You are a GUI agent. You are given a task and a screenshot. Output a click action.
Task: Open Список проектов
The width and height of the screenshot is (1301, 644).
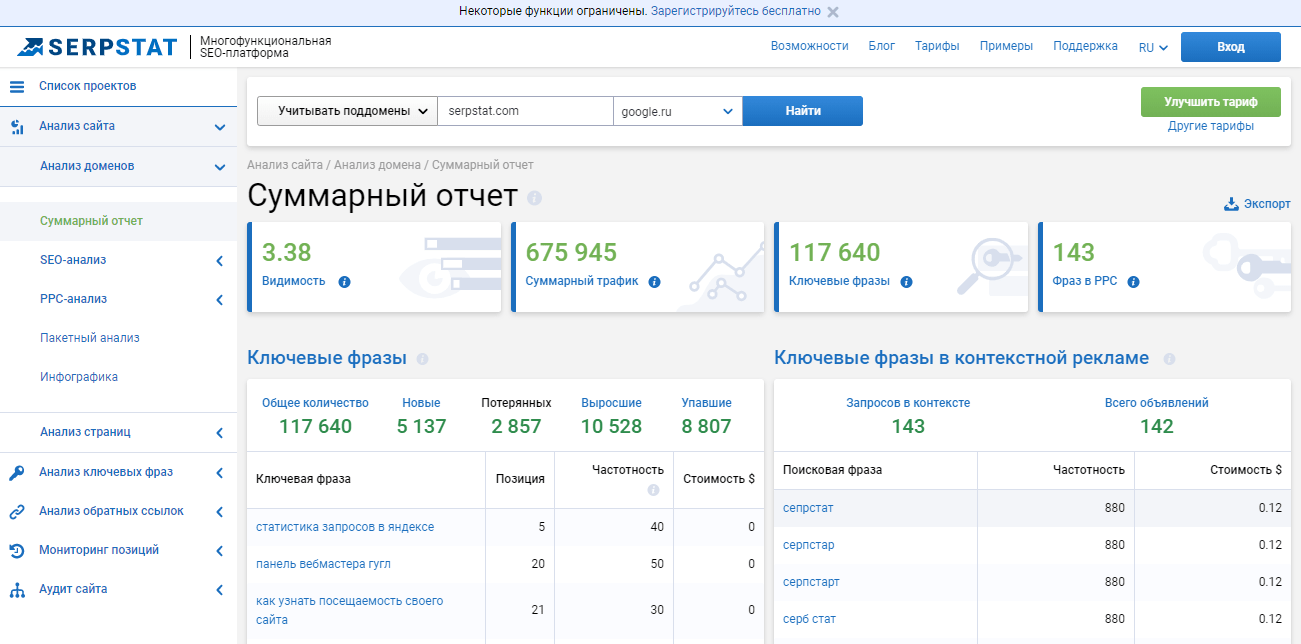pyautogui.click(x=87, y=86)
